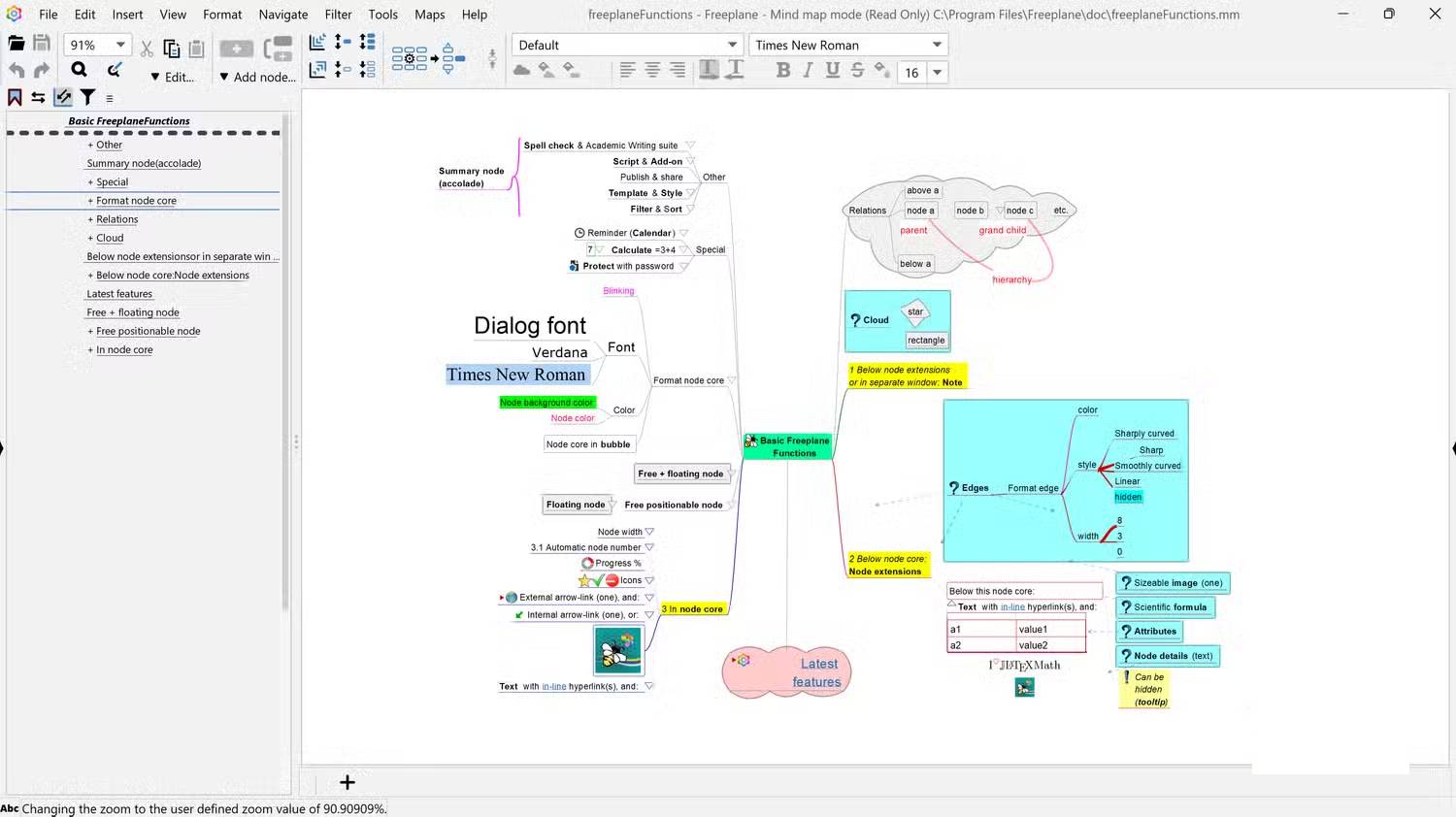
Task: Click the Add node... button
Action: click(x=257, y=77)
